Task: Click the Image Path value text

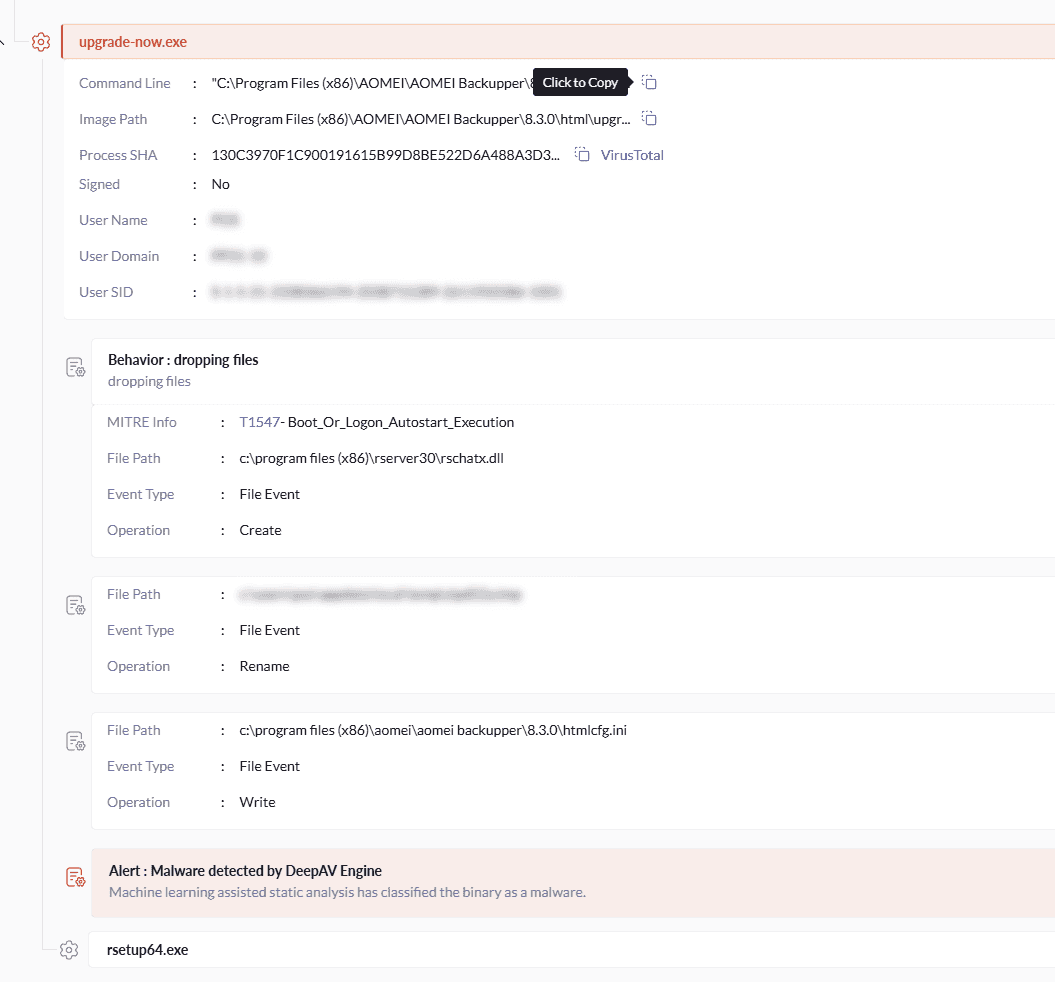Action: 421,119
